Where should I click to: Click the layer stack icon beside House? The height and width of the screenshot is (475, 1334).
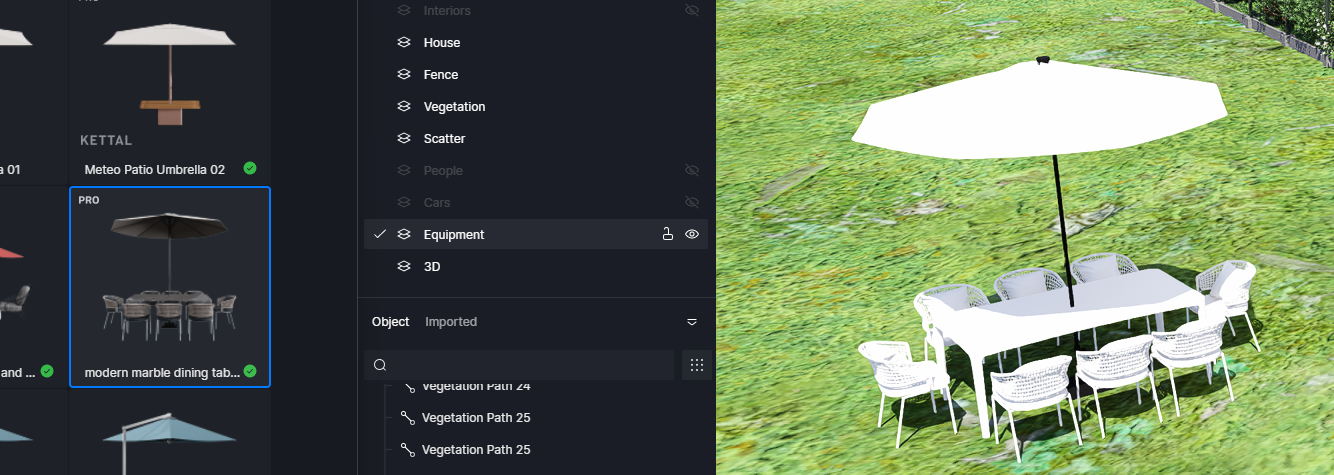pyautogui.click(x=404, y=43)
